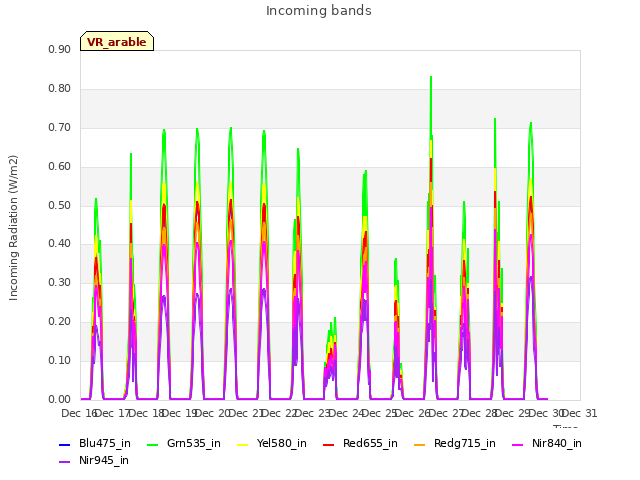Click the 0.30 y-axis tick label
Viewport: 640px width, 480px height.
[60, 282]
